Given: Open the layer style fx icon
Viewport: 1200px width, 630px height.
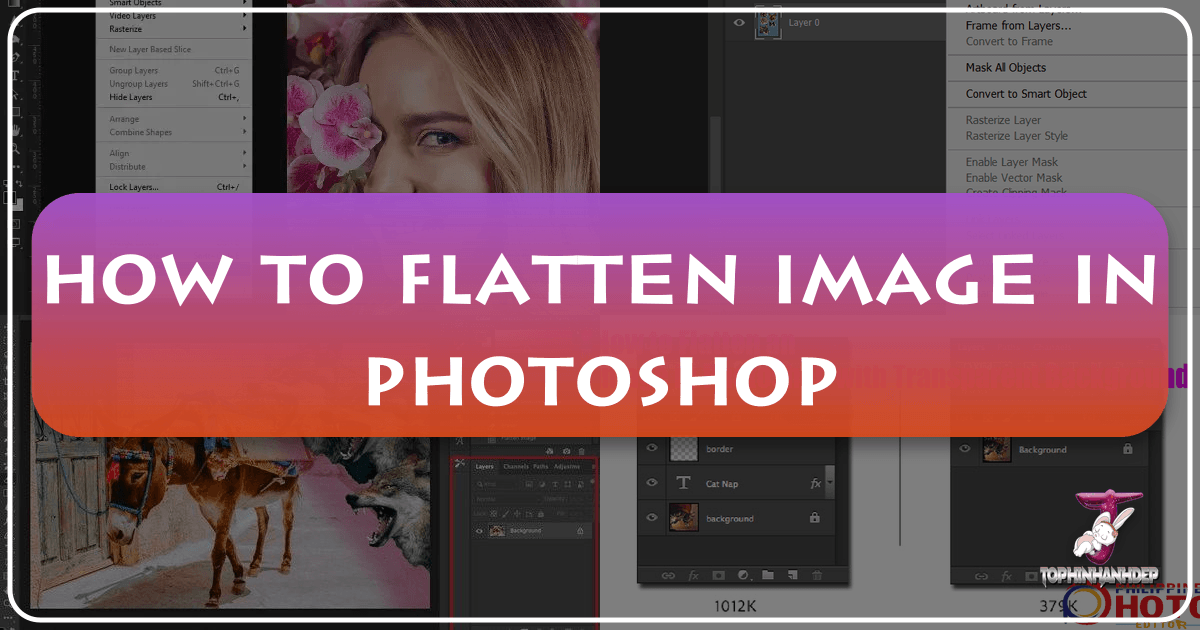Looking at the screenshot, I should [693, 575].
